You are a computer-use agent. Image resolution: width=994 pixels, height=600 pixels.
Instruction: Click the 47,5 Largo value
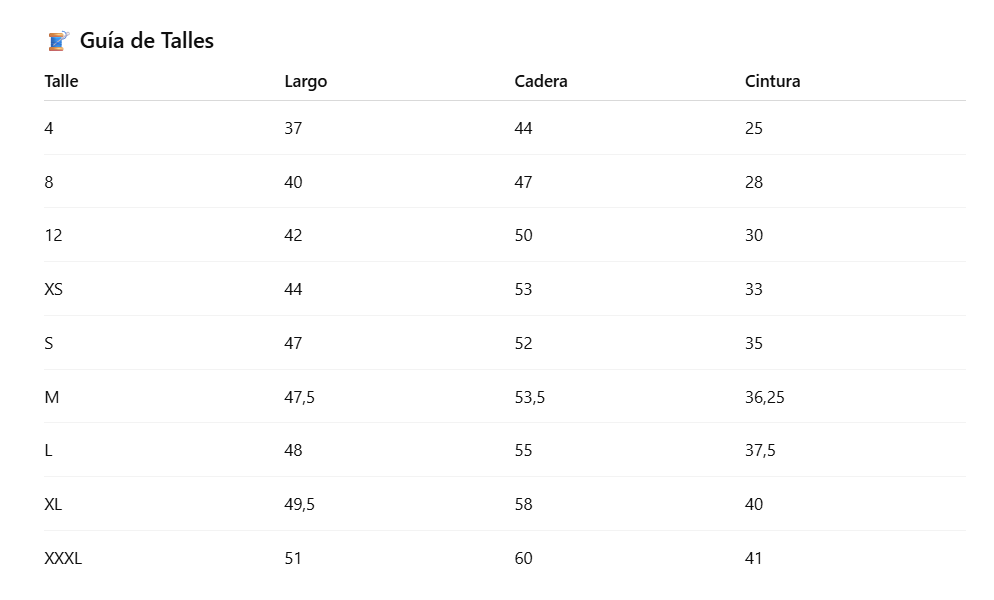(x=299, y=397)
